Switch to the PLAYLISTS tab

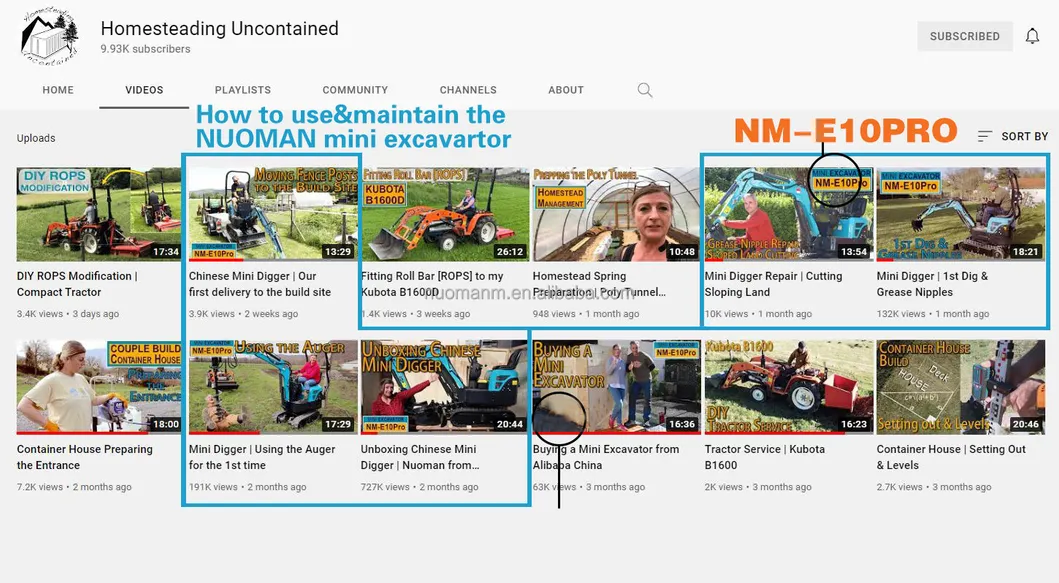pos(242,90)
